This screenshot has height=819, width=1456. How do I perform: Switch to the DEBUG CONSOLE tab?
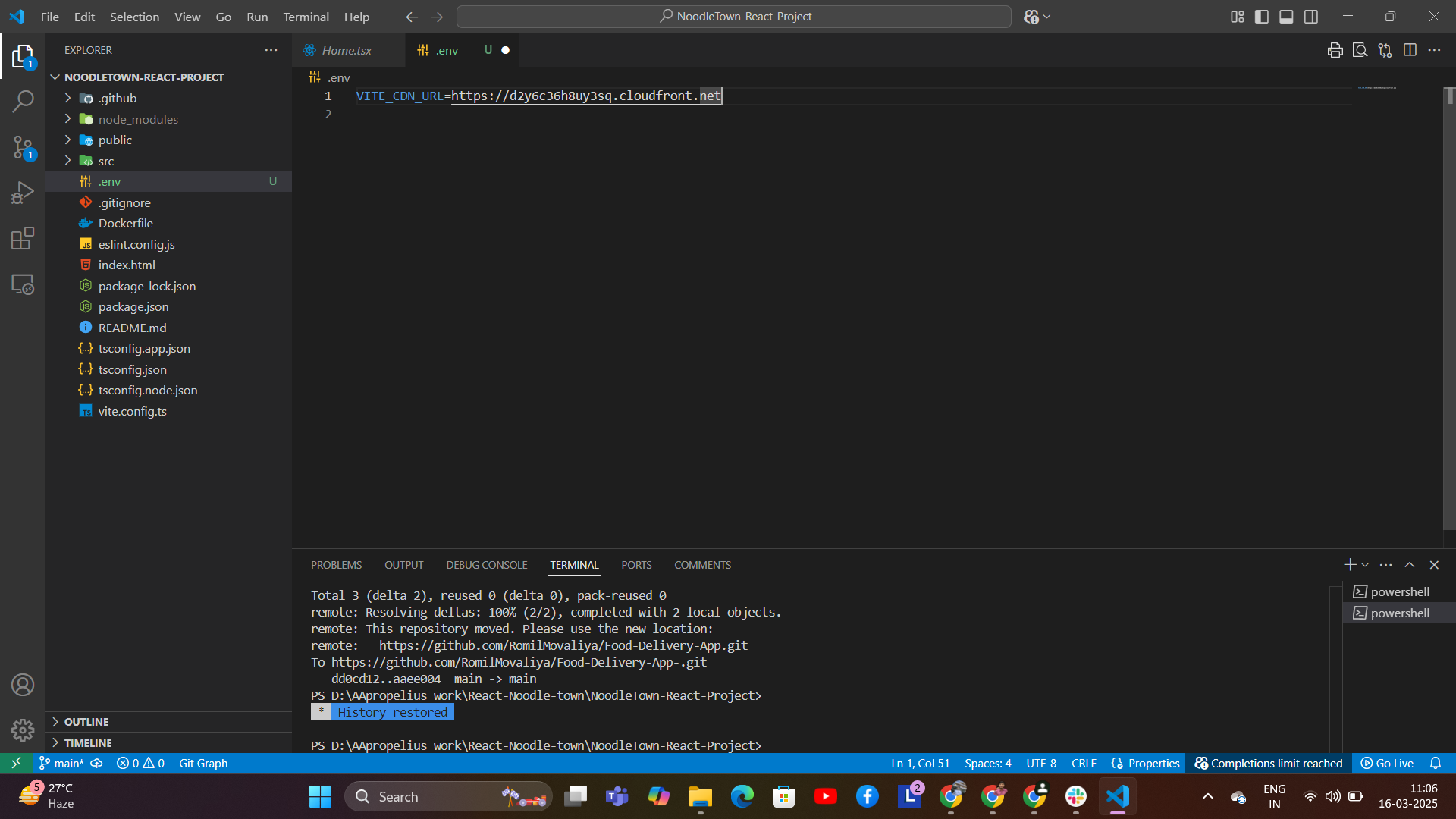(486, 565)
